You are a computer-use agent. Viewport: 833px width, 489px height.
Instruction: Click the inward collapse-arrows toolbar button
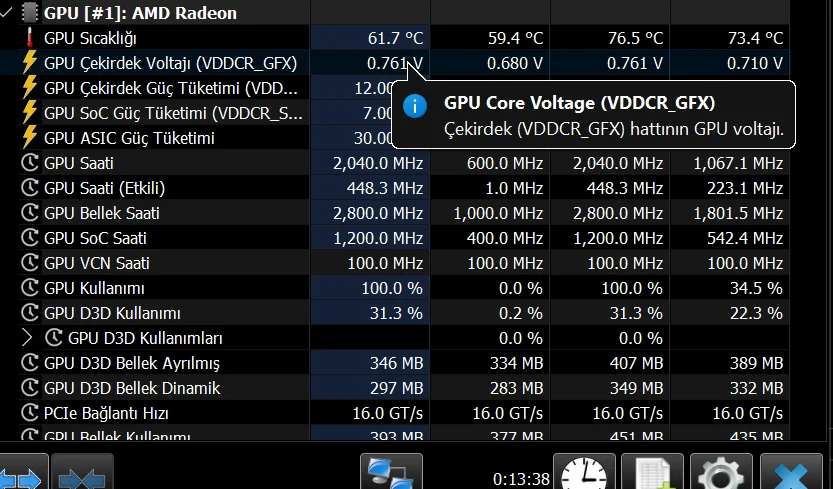(x=82, y=474)
